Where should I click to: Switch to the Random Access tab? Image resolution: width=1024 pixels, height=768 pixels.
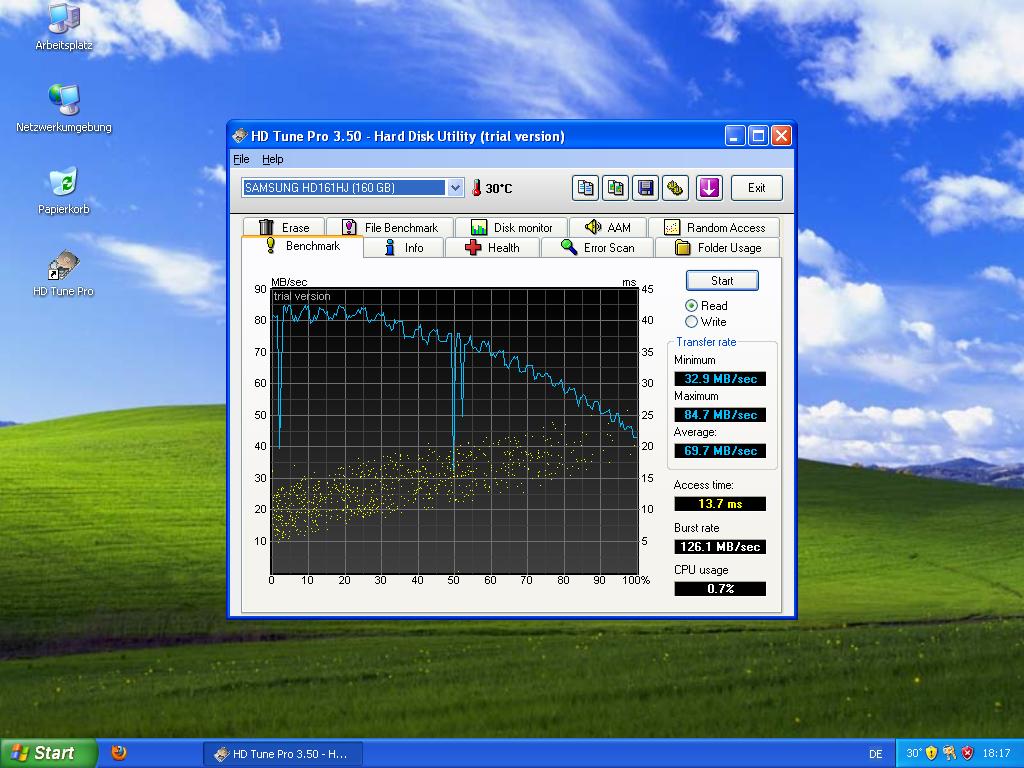tap(714, 227)
